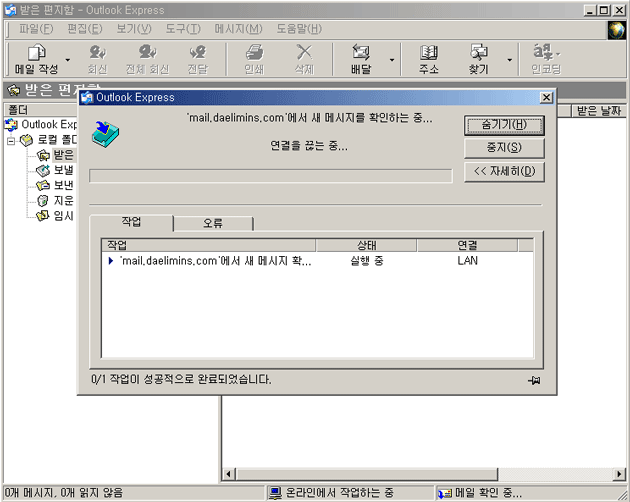This screenshot has height=502, width=630.
Task: Click the 전체 회신 (reply all) icon
Action: click(147, 59)
